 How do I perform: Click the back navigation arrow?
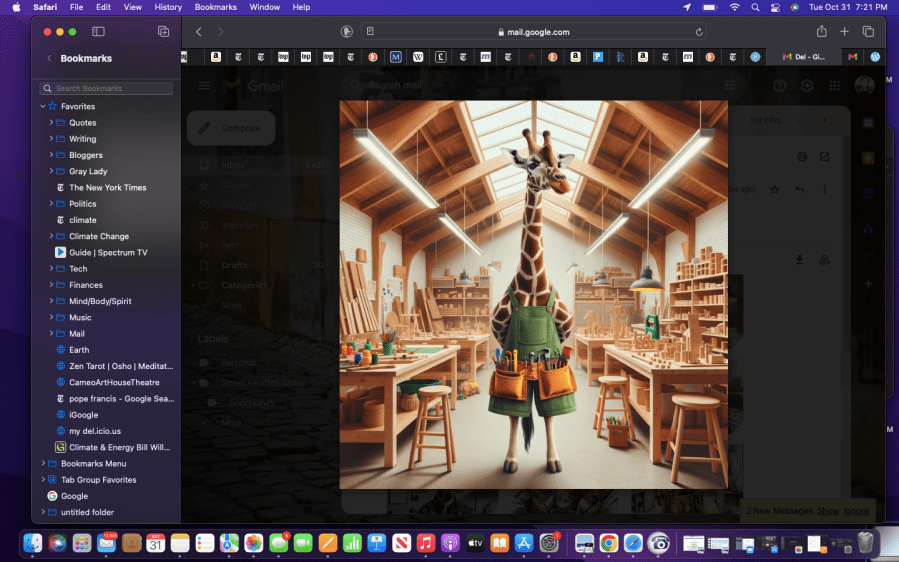pos(199,32)
